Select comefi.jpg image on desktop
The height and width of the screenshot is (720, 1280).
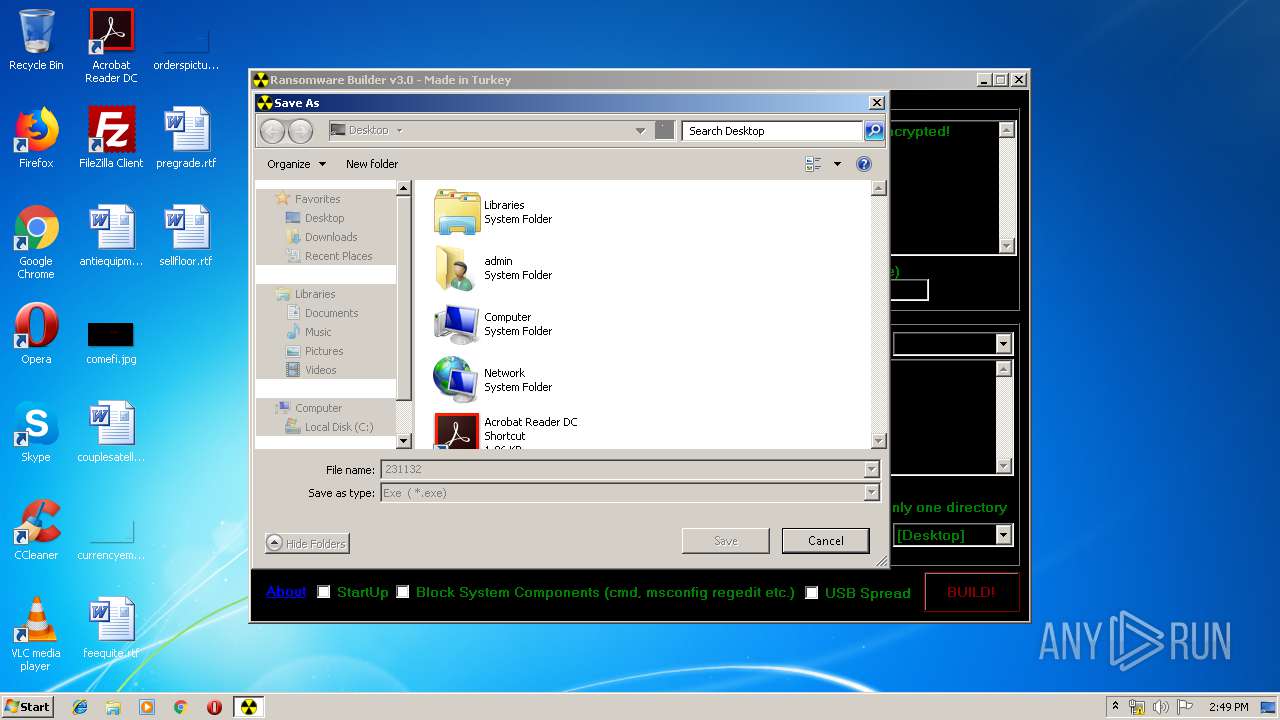(111, 342)
